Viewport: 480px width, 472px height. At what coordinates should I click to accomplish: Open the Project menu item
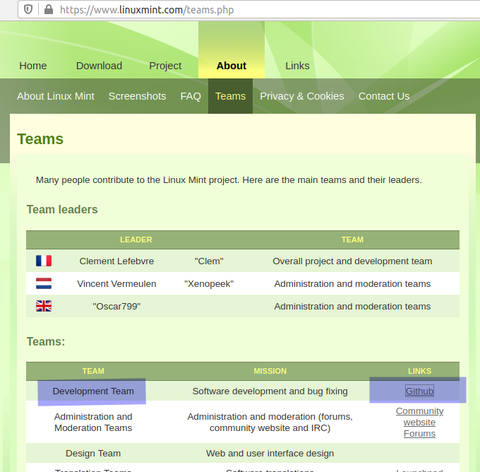165,66
